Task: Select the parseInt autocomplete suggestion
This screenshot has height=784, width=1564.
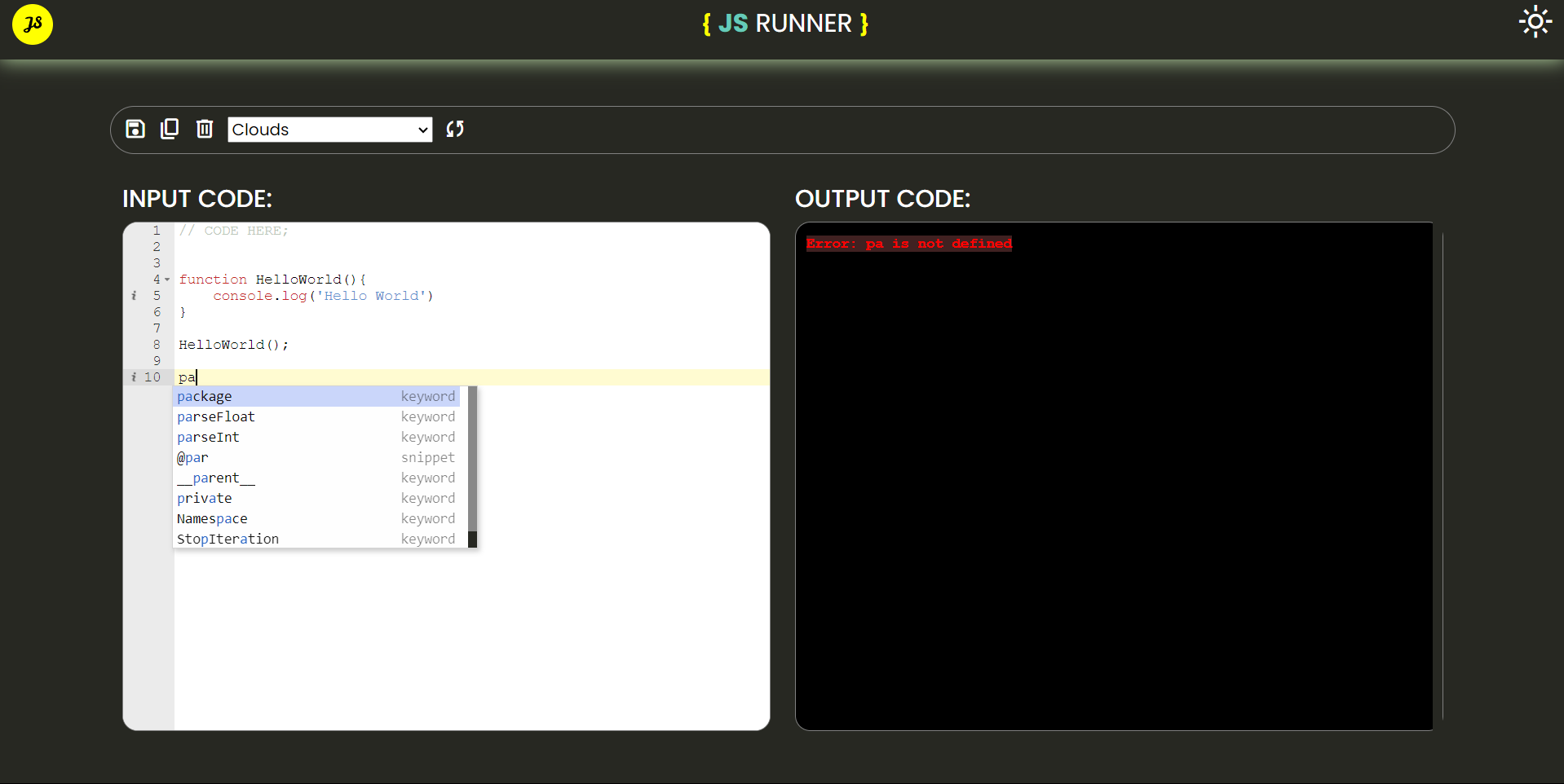Action: click(x=317, y=437)
